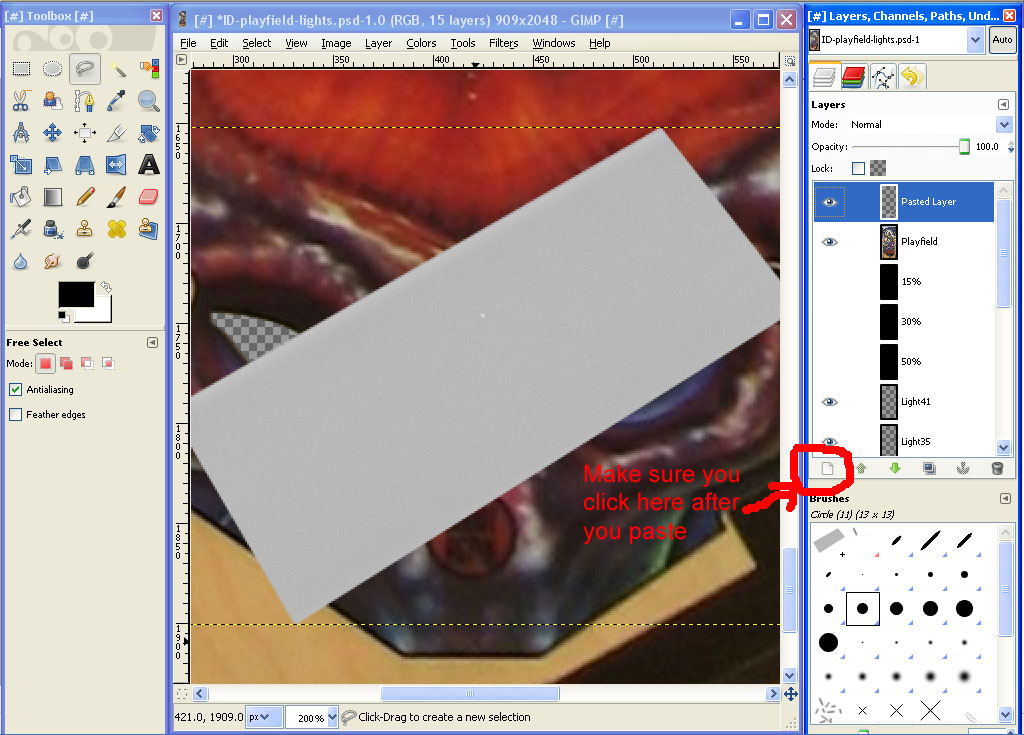This screenshot has width=1024, height=735.
Task: Select the Fuzzy Select magic wand tool
Action: (x=118, y=68)
